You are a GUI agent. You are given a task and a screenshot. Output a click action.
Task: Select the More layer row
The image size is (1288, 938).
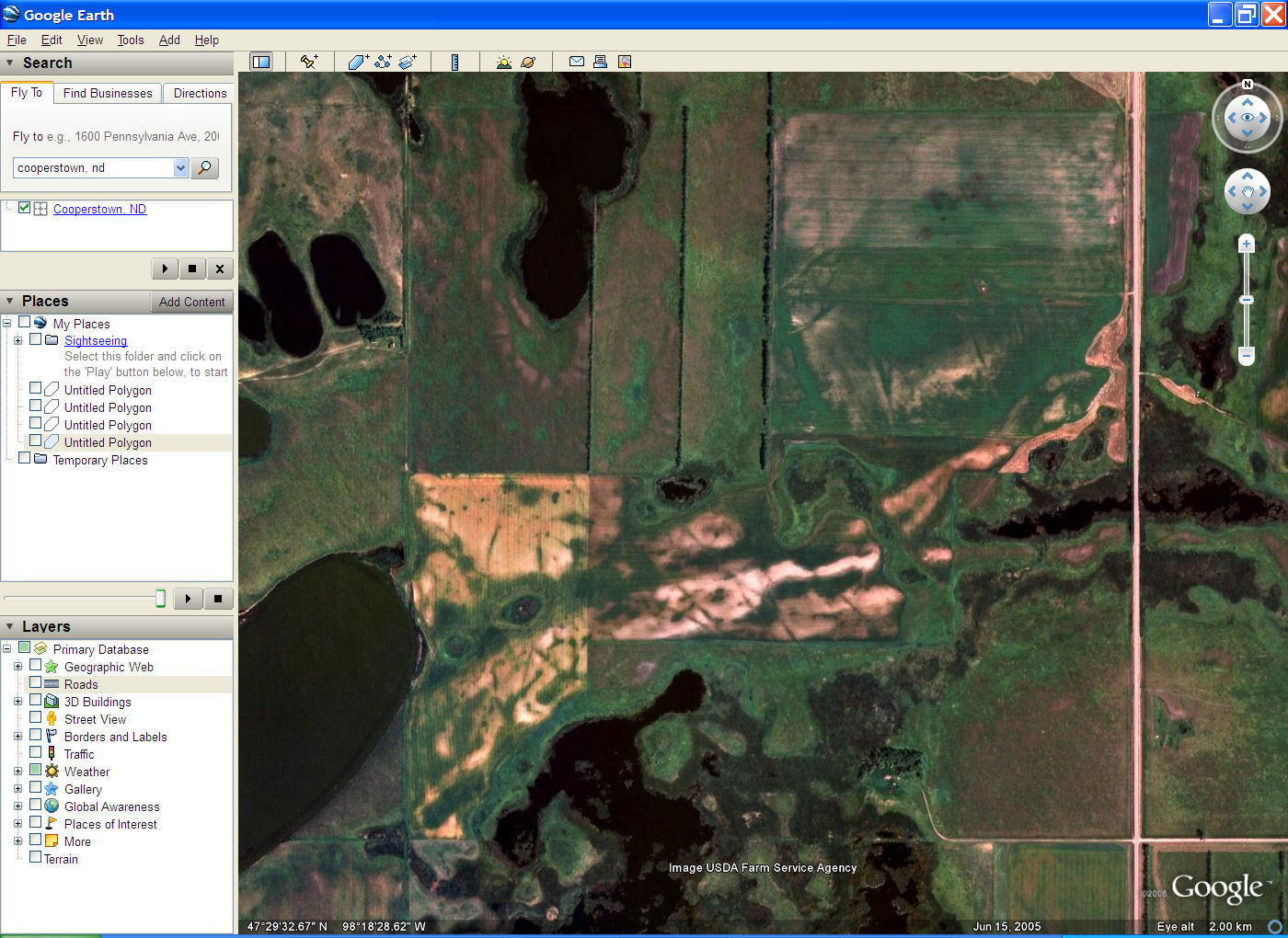[x=77, y=841]
